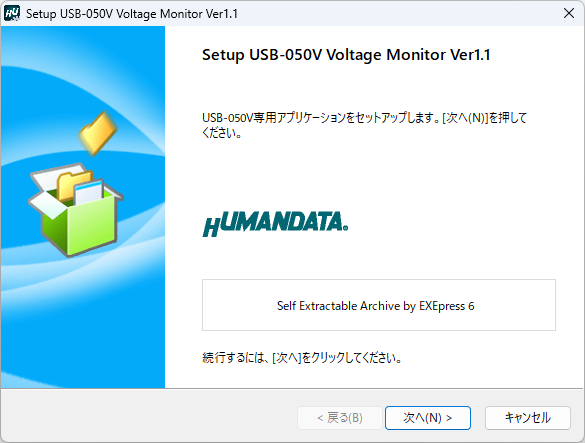Click the bold Setup USB-050V Voltage Monitor heading
This screenshot has height=443, width=585.
(x=346, y=55)
